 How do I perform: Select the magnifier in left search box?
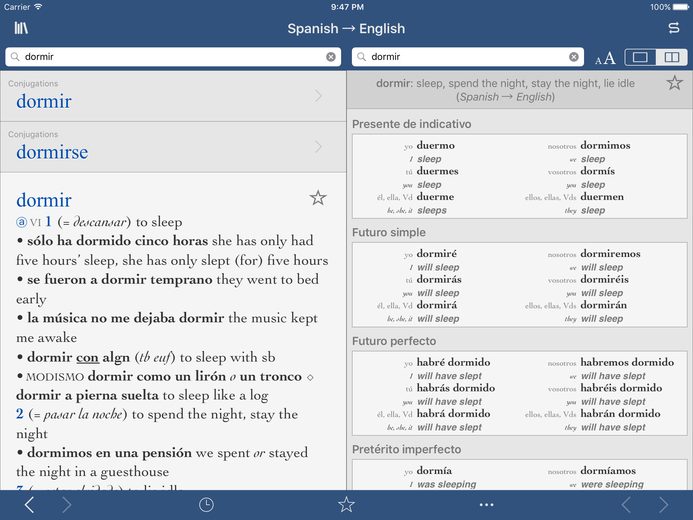coord(15,57)
